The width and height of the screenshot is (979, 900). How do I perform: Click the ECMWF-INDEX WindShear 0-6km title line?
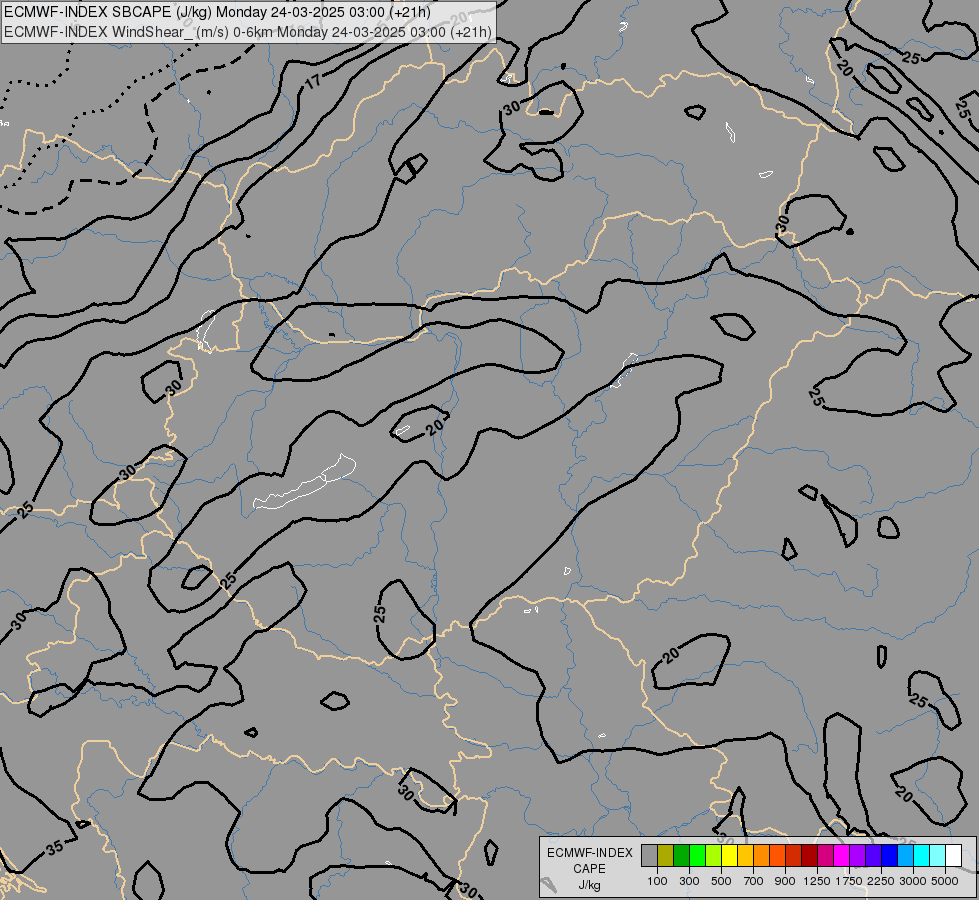(x=248, y=32)
